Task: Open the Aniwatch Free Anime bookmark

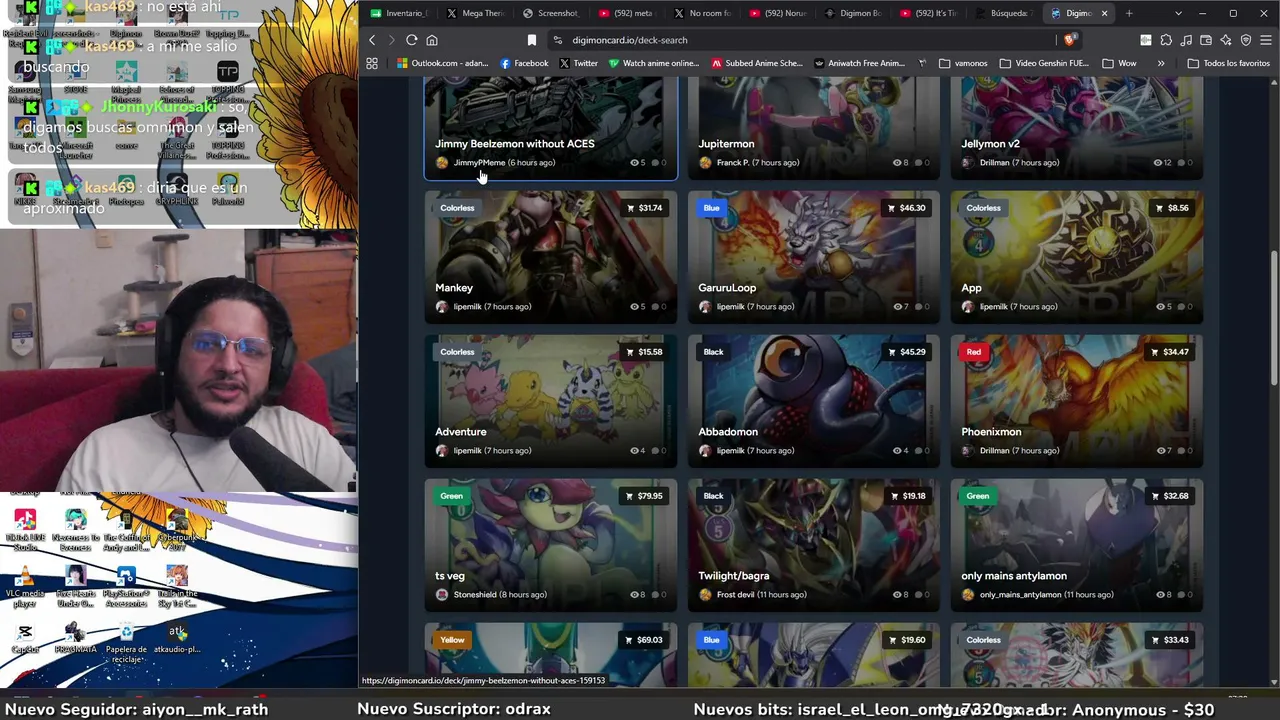Action: coord(858,63)
